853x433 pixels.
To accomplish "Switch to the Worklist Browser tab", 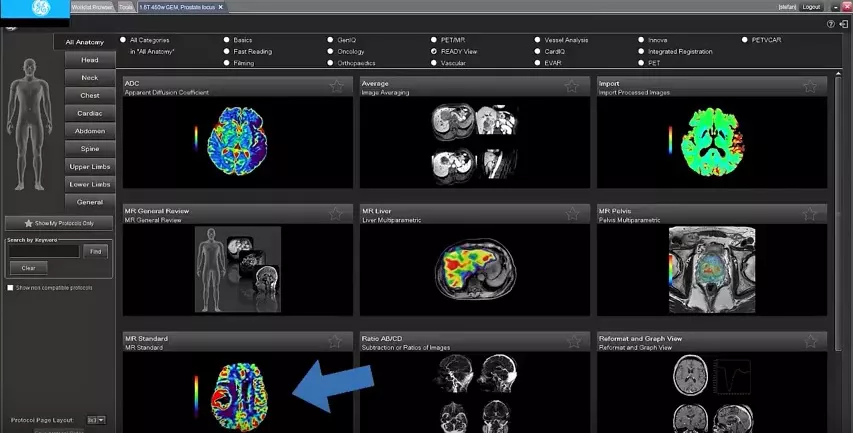I will click(x=91, y=7).
